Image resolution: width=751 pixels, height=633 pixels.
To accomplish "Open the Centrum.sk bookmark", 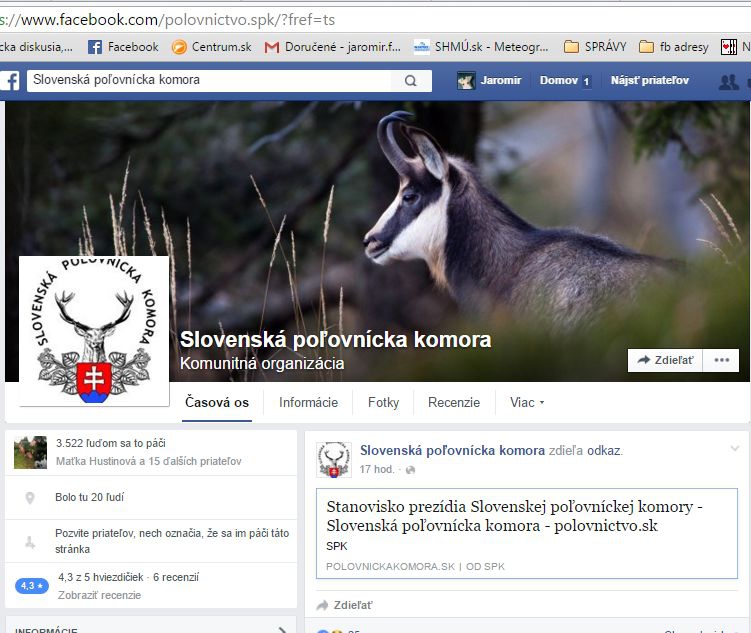I will [212, 46].
